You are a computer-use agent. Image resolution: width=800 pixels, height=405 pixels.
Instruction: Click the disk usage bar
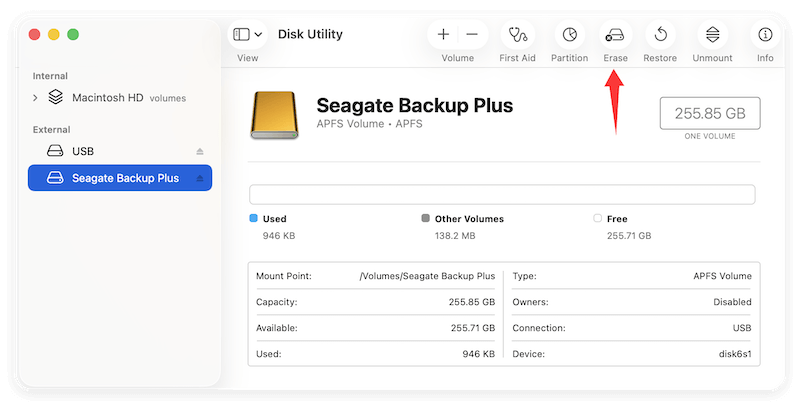point(502,194)
